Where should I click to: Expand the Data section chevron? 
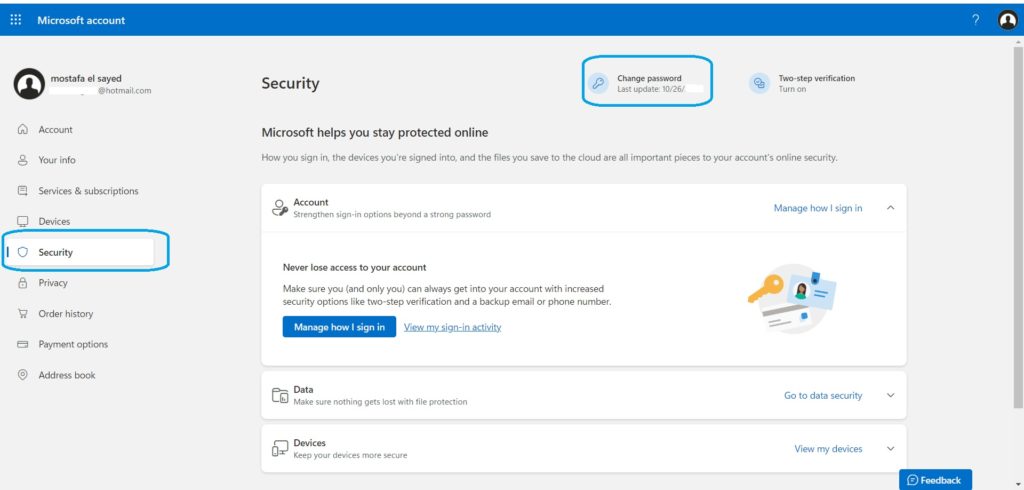click(x=891, y=395)
